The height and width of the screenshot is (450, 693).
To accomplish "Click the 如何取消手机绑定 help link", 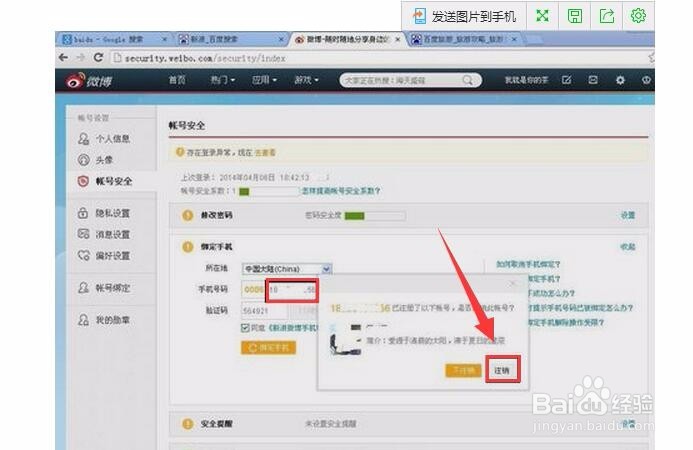I will tap(528, 264).
